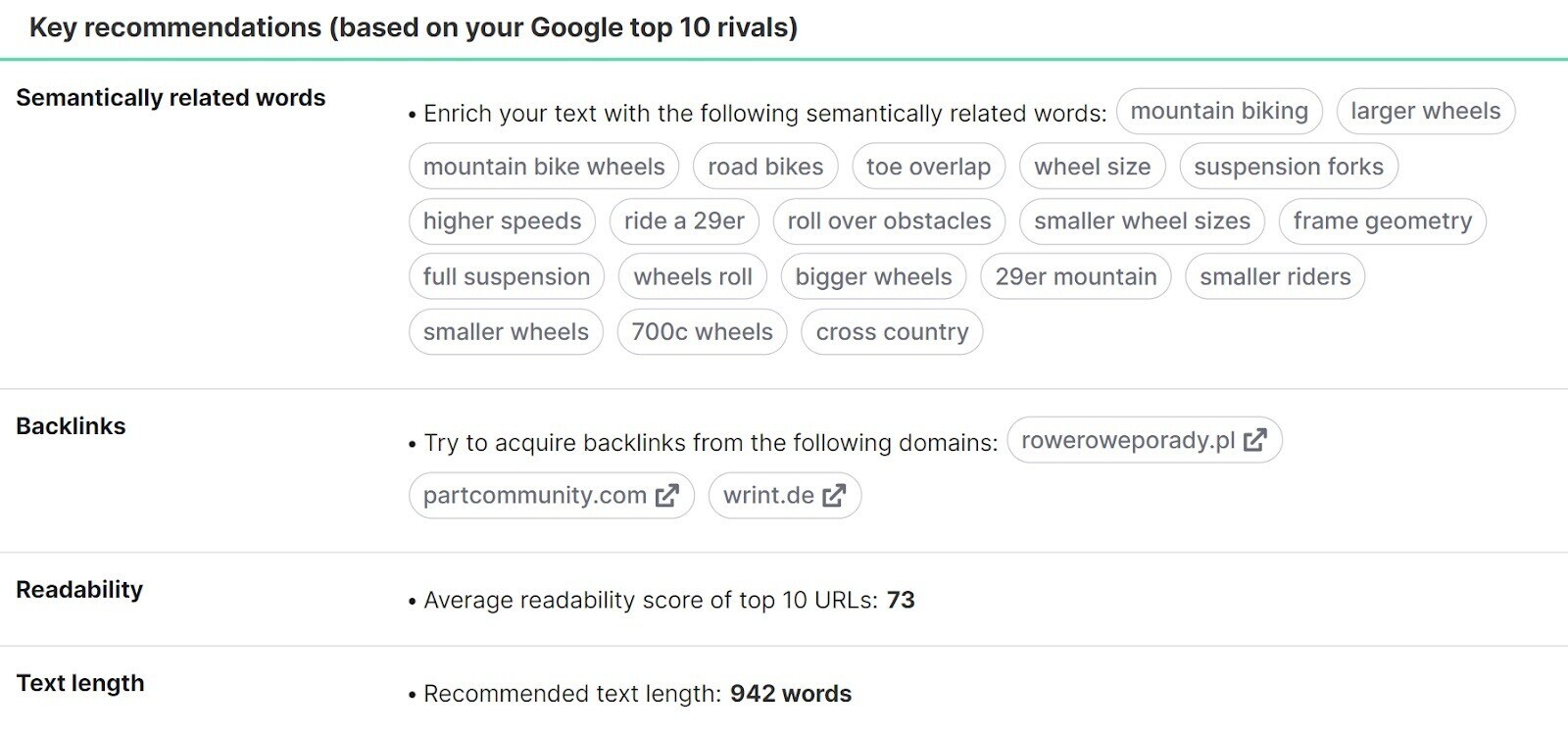Select the 'roll over obstacles' suggestion

point(888,221)
